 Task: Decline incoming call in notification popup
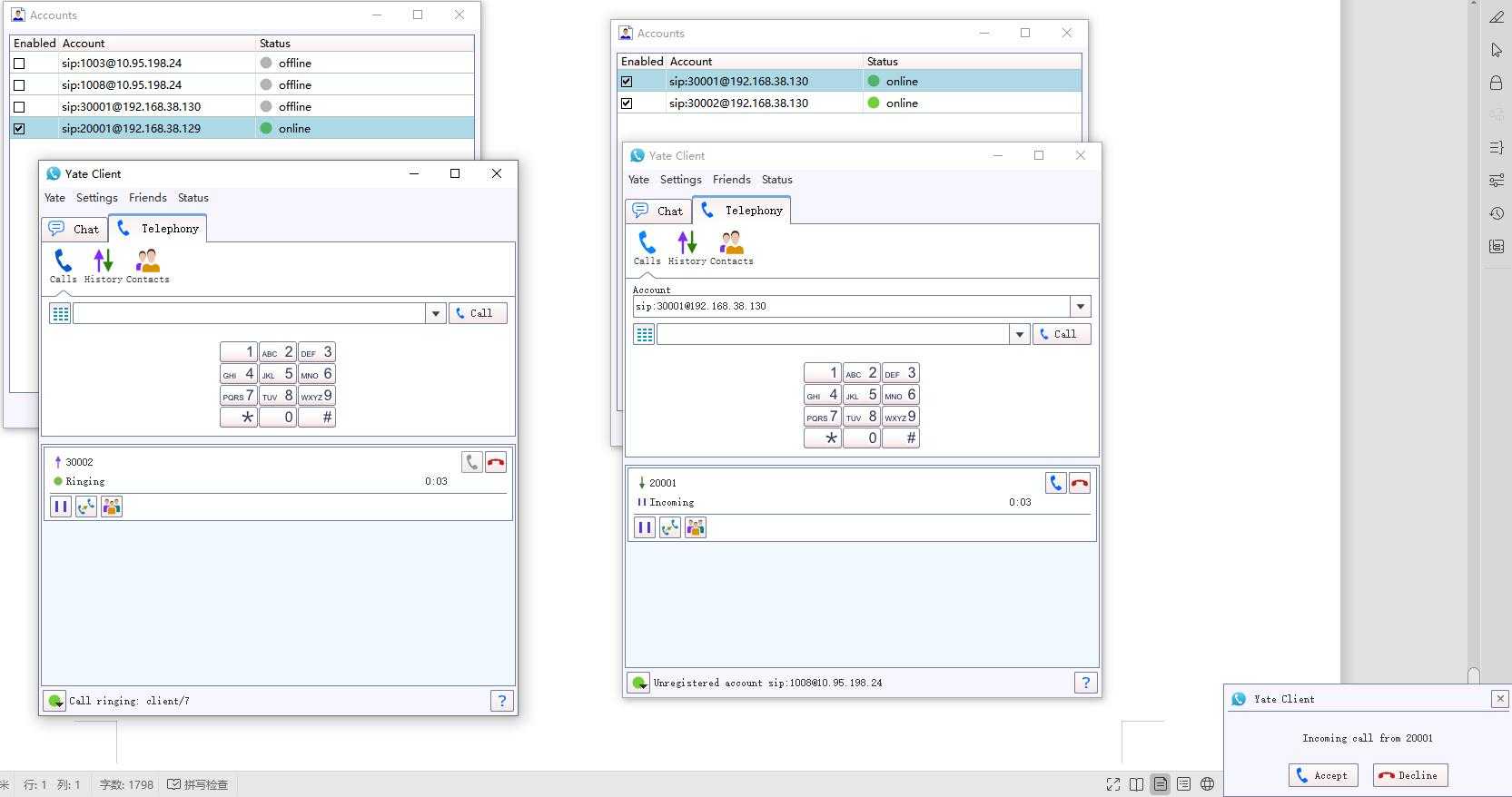click(x=1410, y=775)
